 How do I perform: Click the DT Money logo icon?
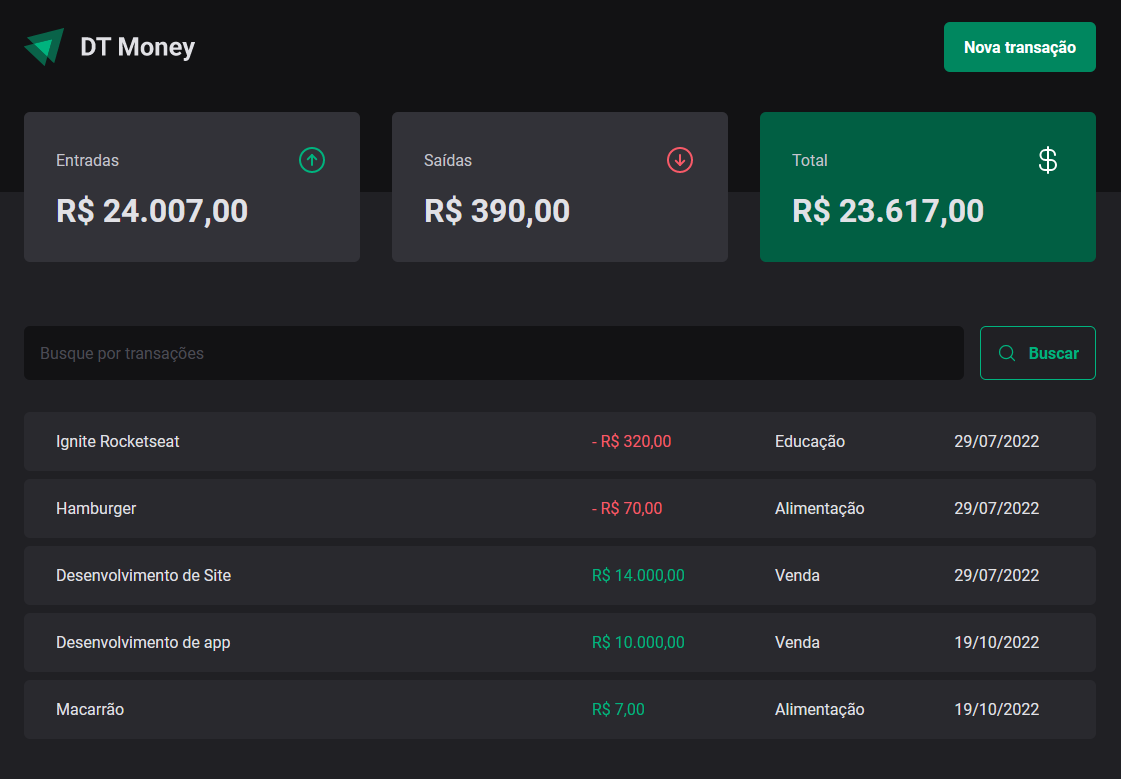(42, 44)
